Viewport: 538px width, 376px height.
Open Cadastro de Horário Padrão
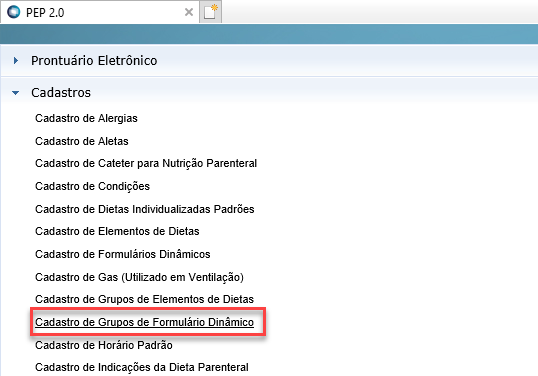tap(104, 345)
